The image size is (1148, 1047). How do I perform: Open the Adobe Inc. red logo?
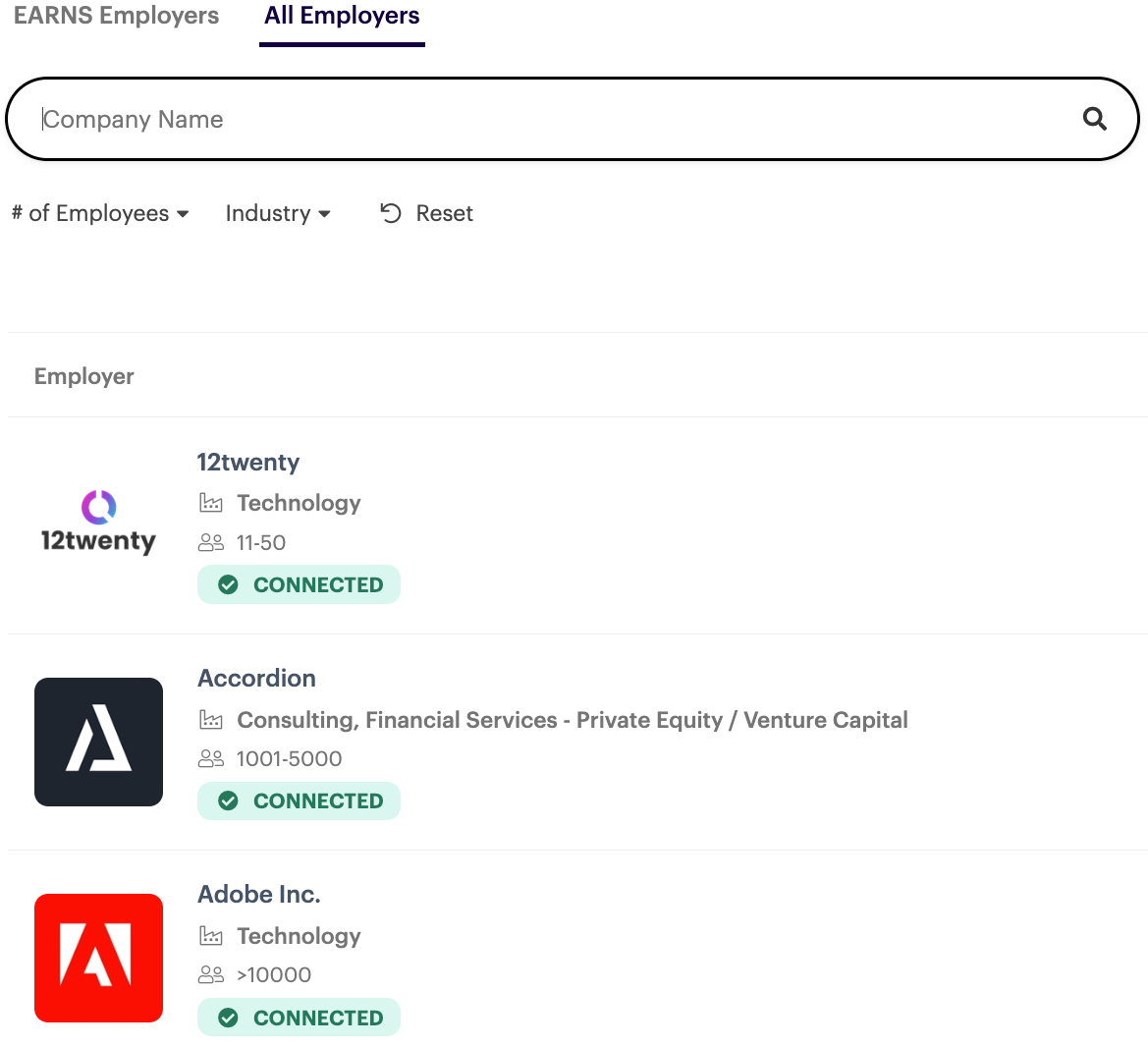(x=98, y=958)
